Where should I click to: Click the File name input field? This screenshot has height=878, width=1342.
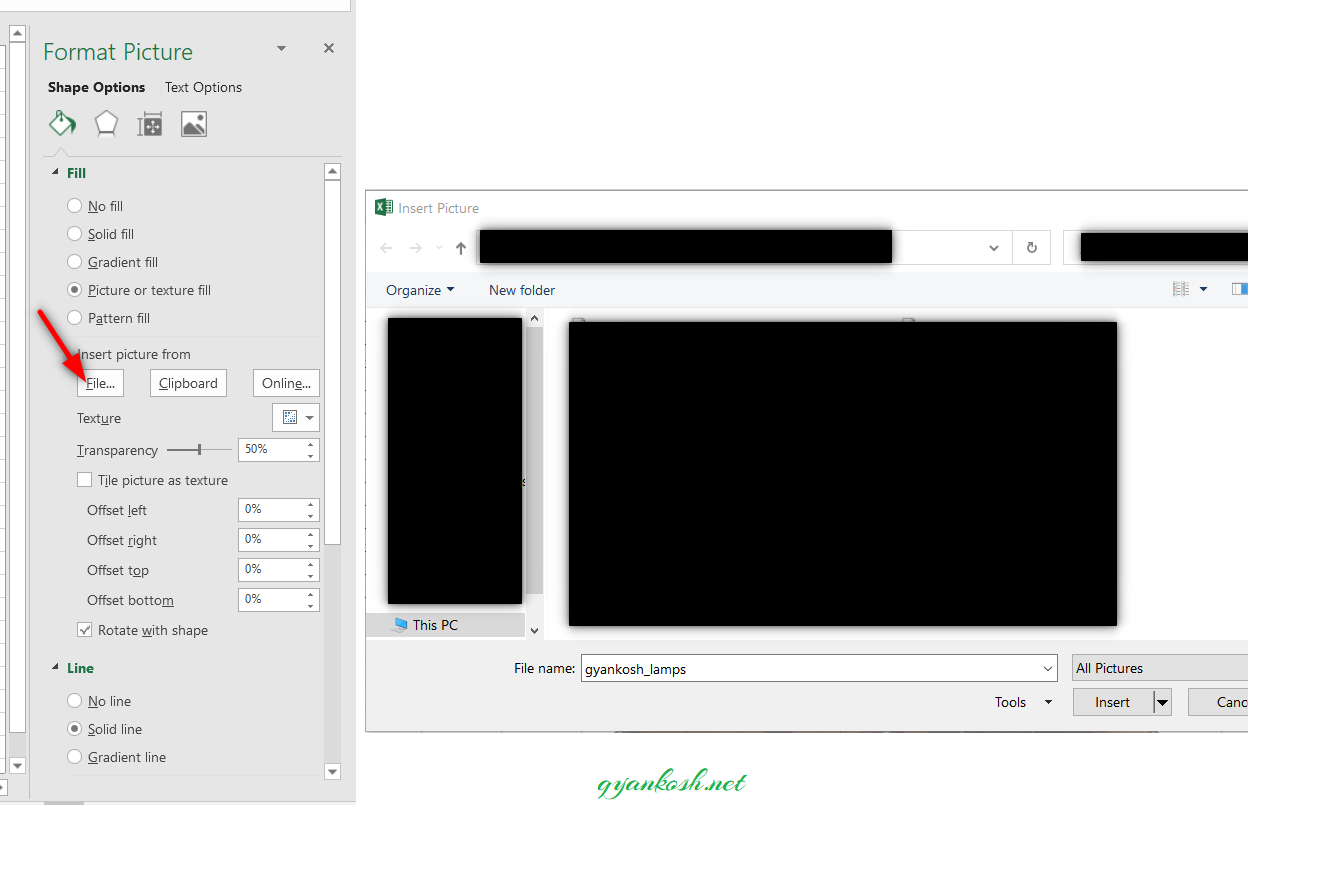click(x=819, y=668)
